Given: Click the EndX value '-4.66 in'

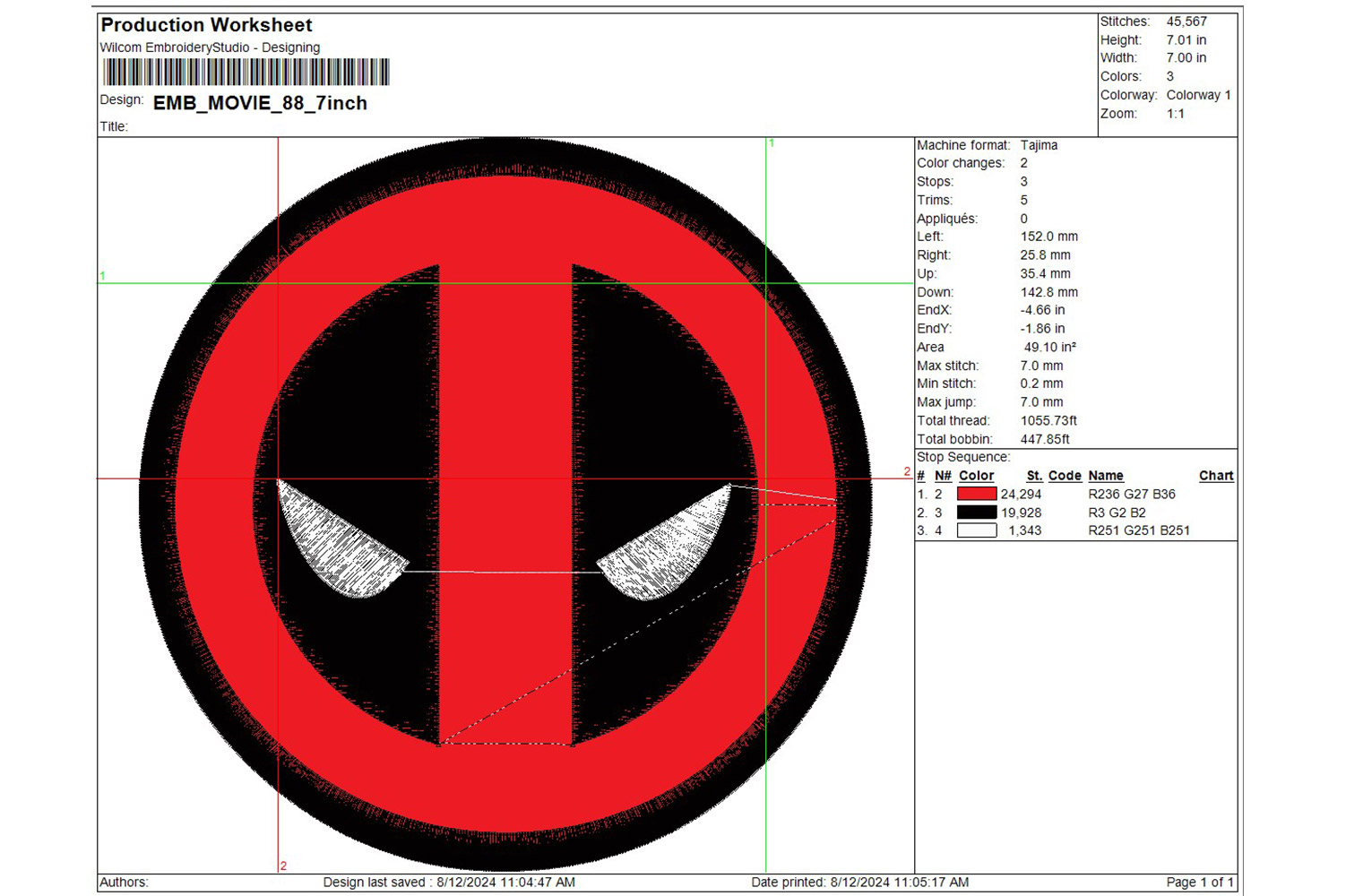Looking at the screenshot, I should pos(1042,310).
